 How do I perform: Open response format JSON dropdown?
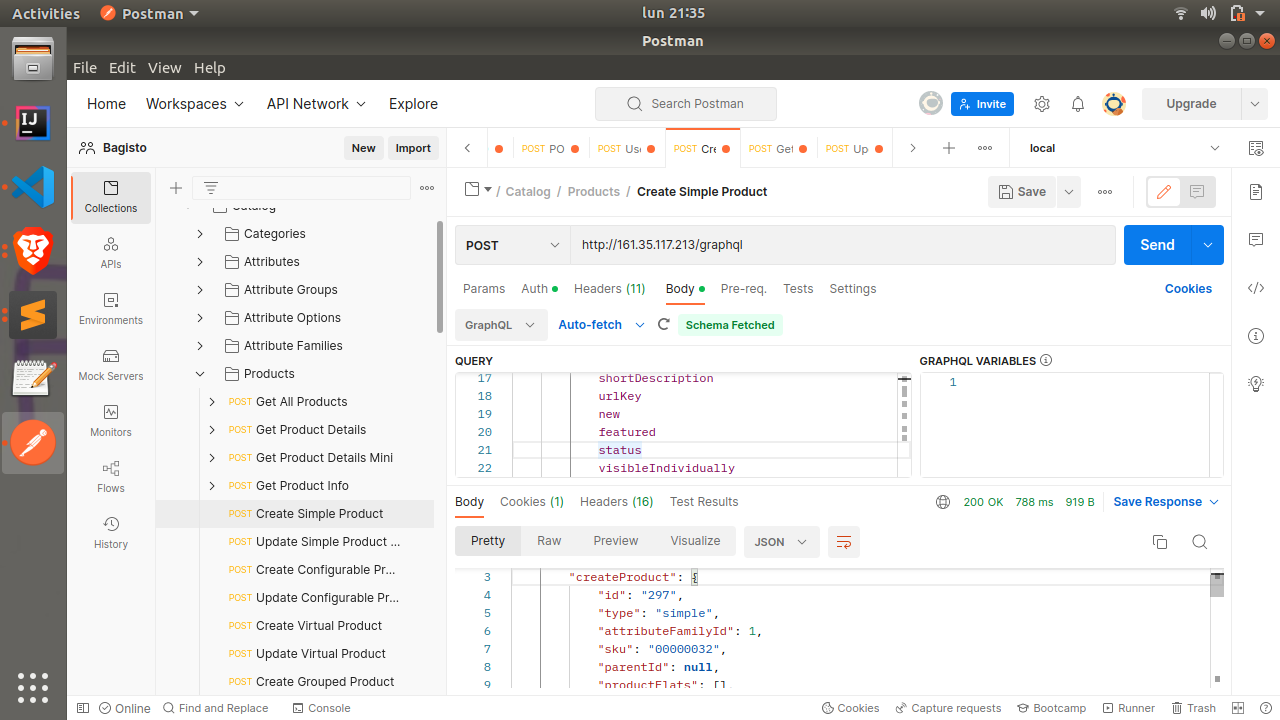pyautogui.click(x=782, y=542)
